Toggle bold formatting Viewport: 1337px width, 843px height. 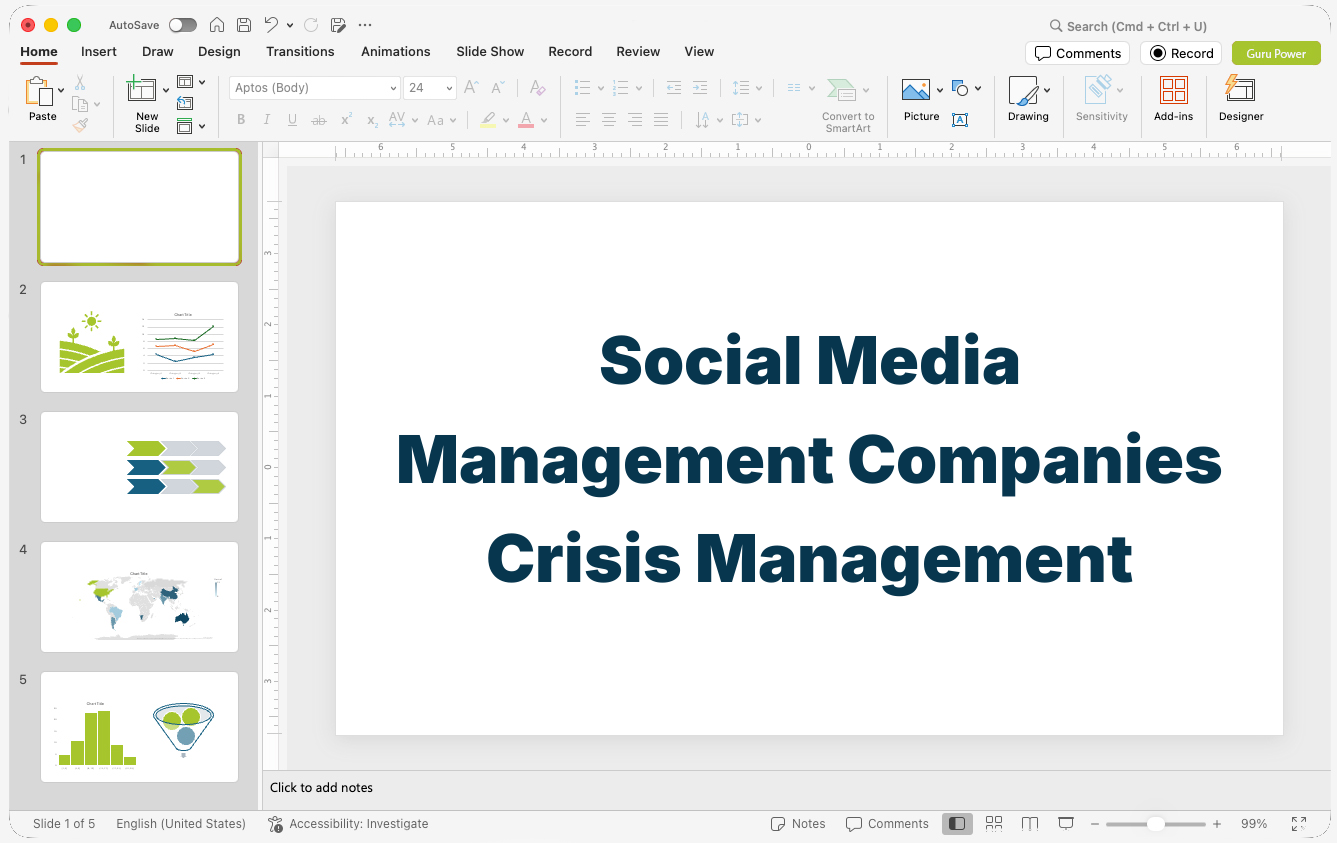(x=241, y=120)
